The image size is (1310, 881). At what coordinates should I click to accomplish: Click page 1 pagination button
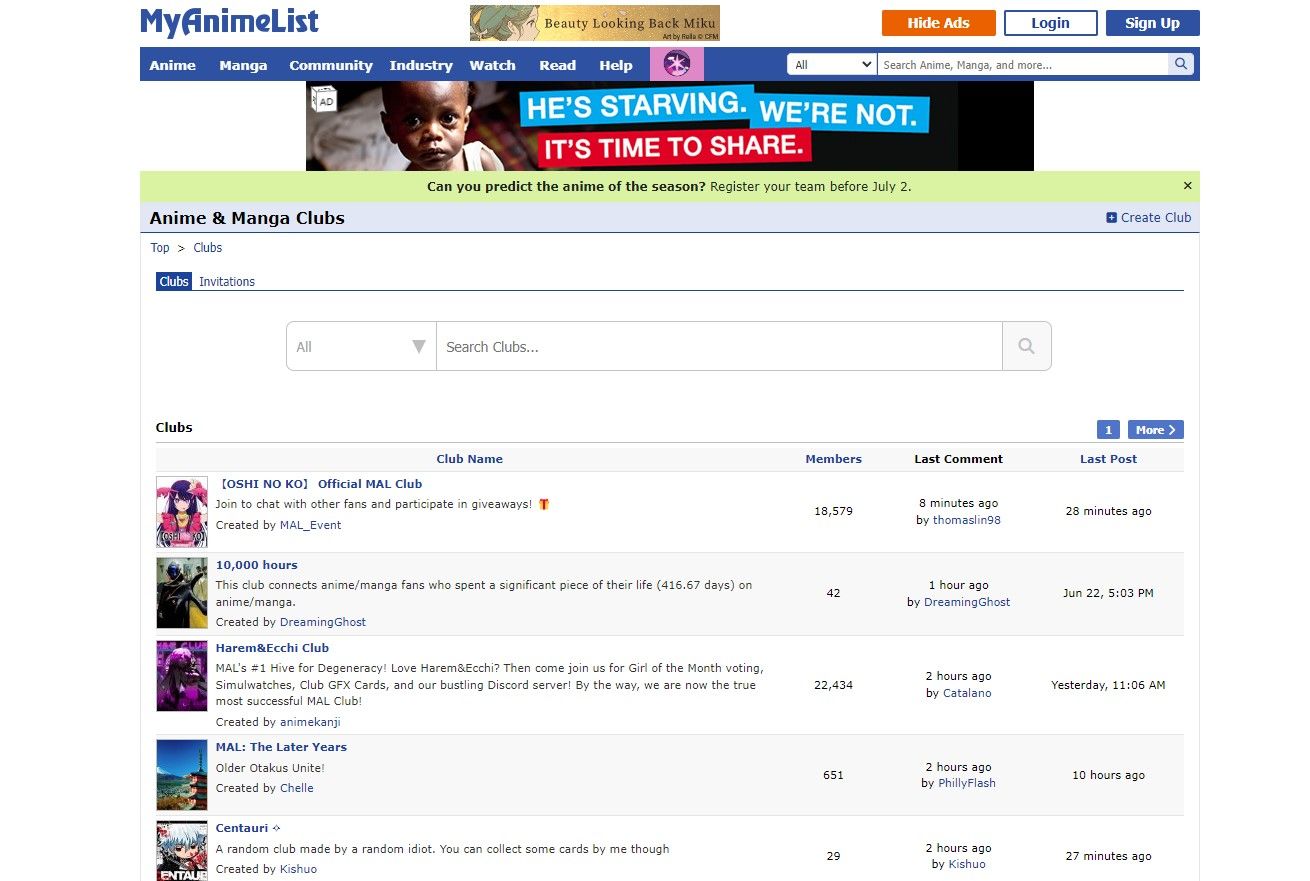click(1108, 430)
